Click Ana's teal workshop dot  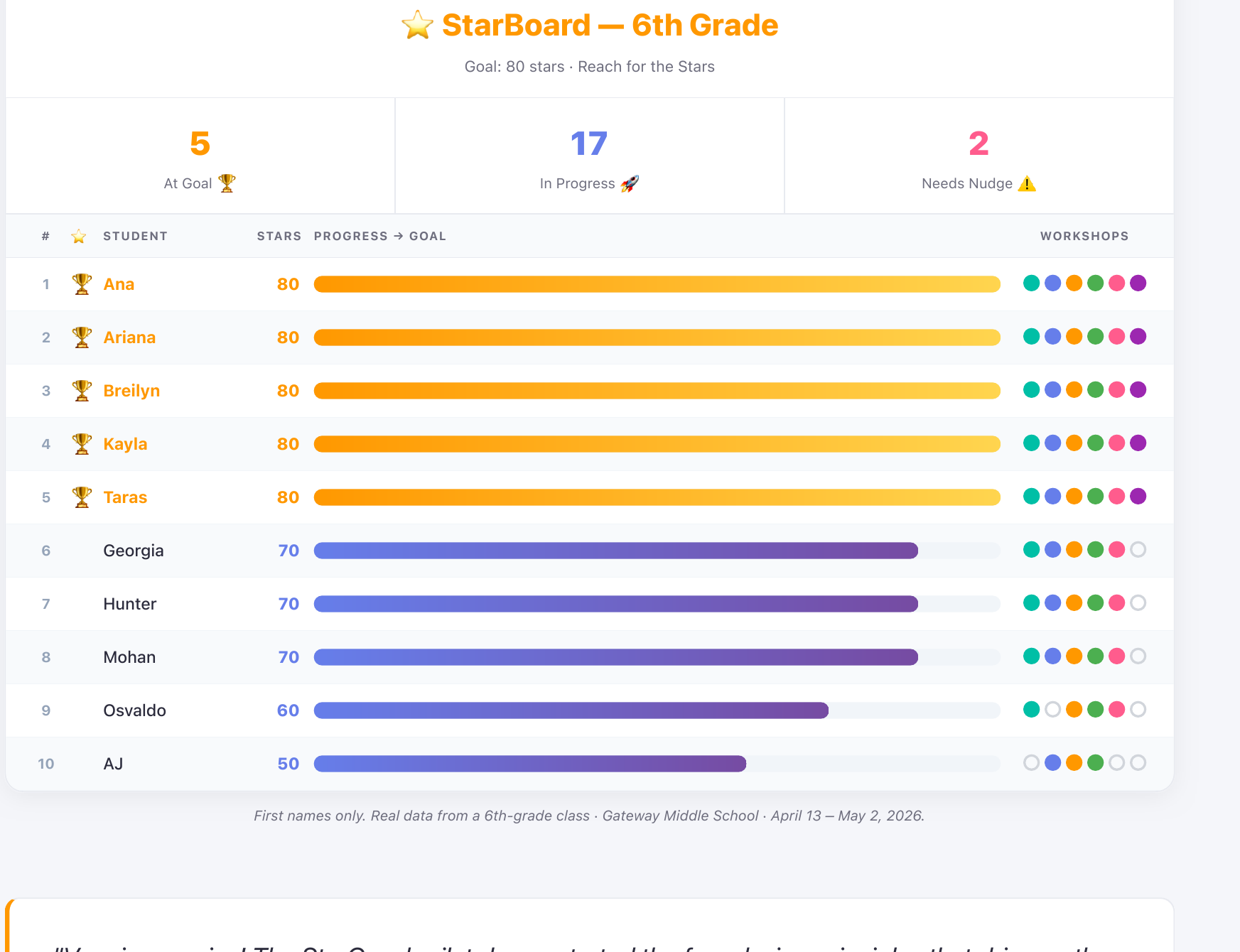pyautogui.click(x=1032, y=283)
